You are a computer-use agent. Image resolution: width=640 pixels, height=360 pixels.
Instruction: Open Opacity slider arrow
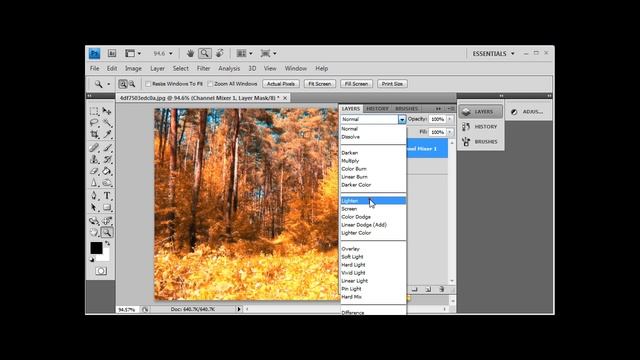(450, 119)
